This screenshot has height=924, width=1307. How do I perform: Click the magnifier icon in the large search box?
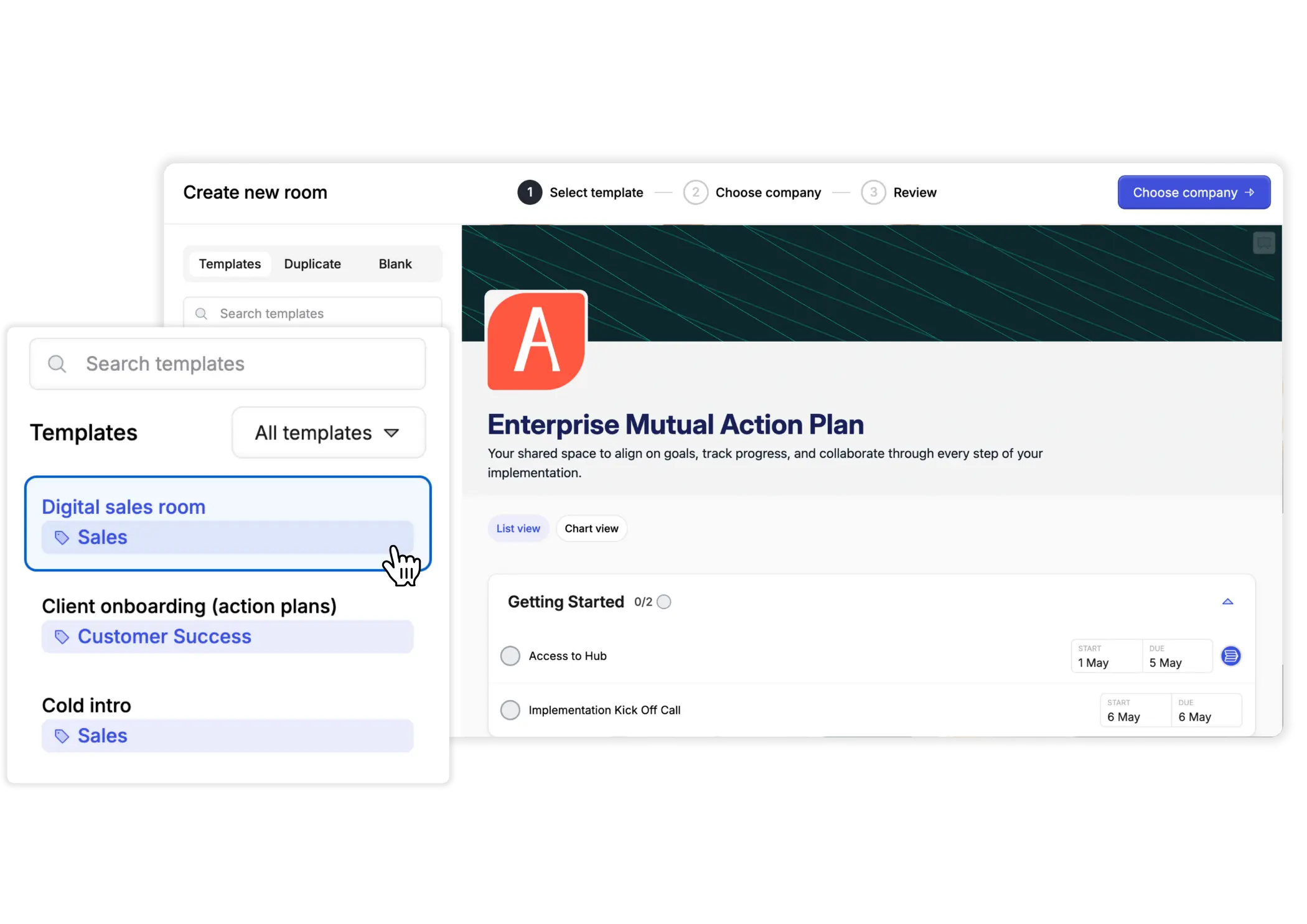pos(57,364)
